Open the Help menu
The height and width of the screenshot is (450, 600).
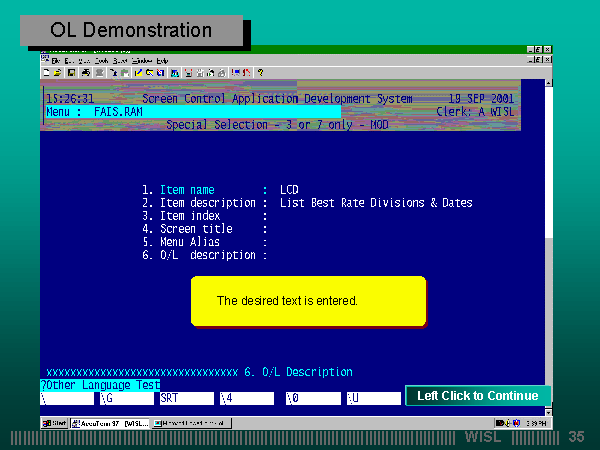pos(162,61)
